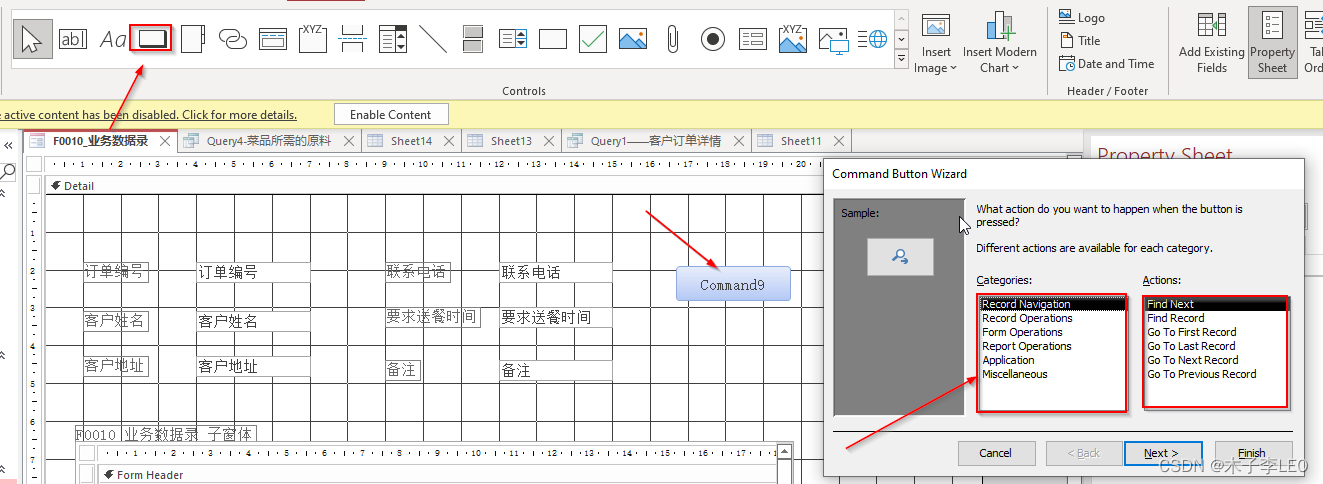This screenshot has width=1323, height=484.
Task: Select the Check Box control
Action: pyautogui.click(x=593, y=39)
